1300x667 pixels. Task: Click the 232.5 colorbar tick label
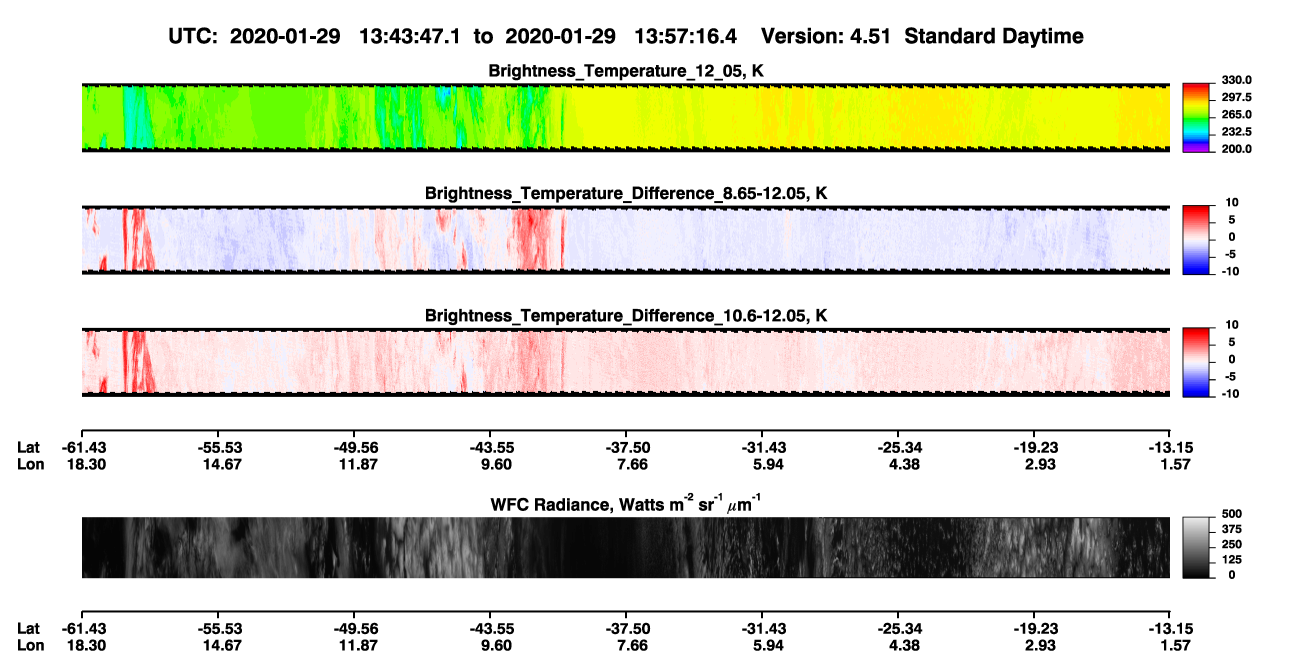[x=1238, y=132]
